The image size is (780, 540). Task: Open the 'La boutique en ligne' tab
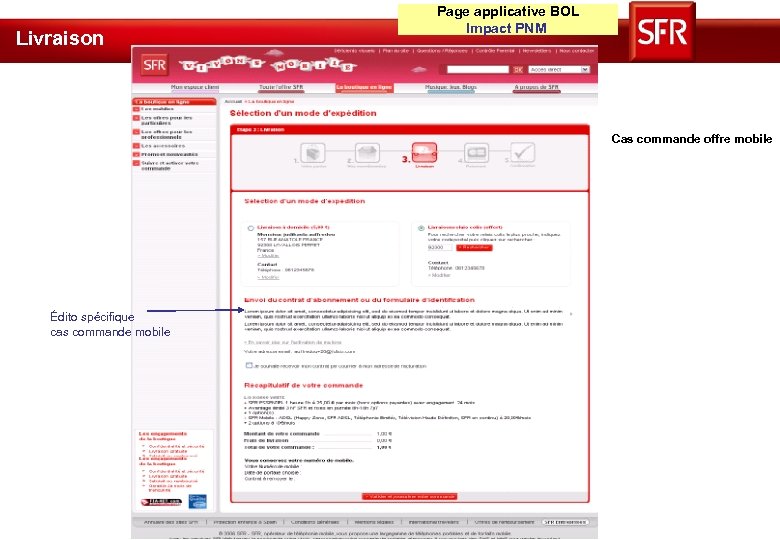click(364, 88)
